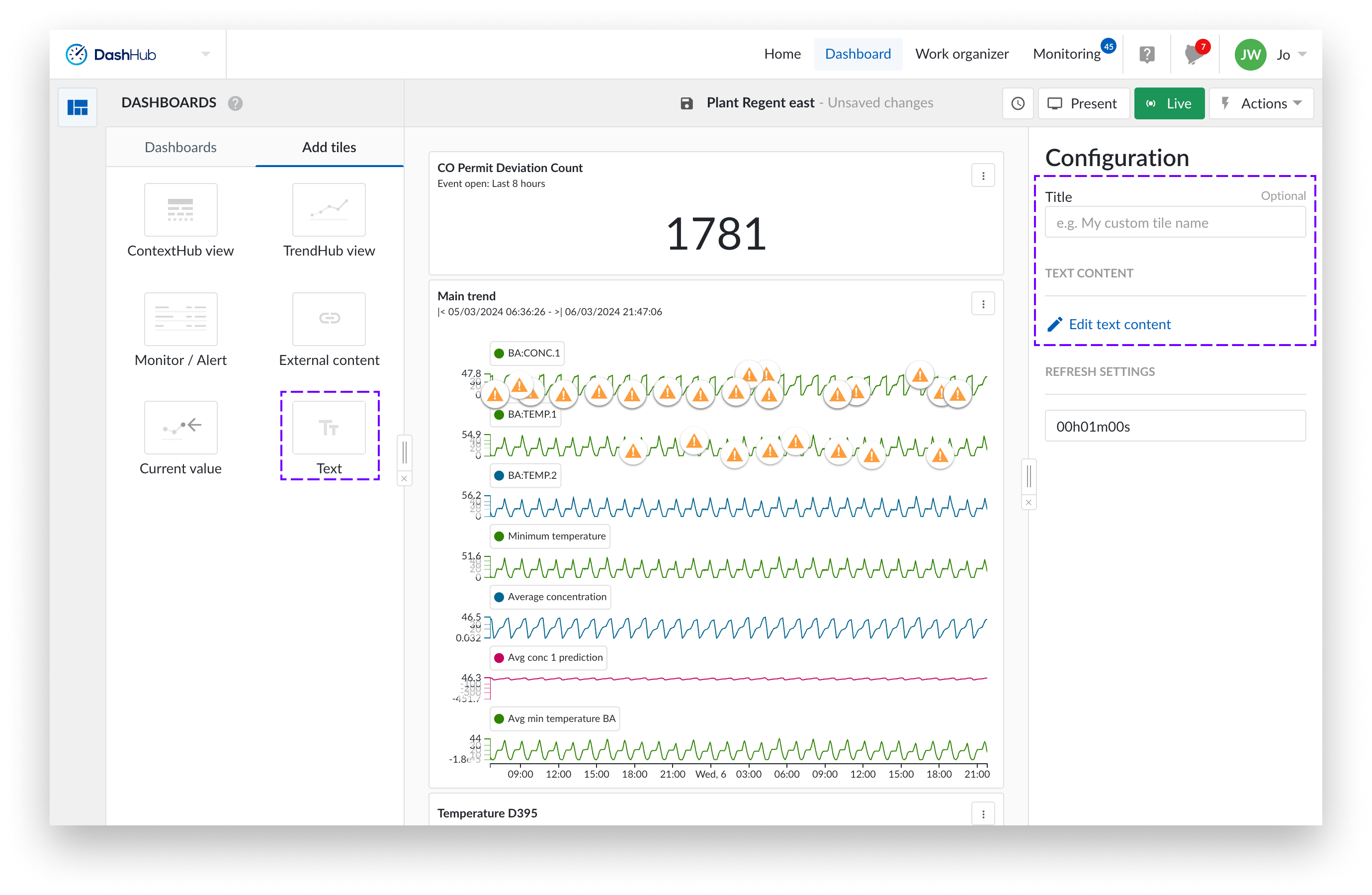This screenshot has width=1372, height=895.
Task: Click Temperature D395 tile title
Action: [487, 813]
